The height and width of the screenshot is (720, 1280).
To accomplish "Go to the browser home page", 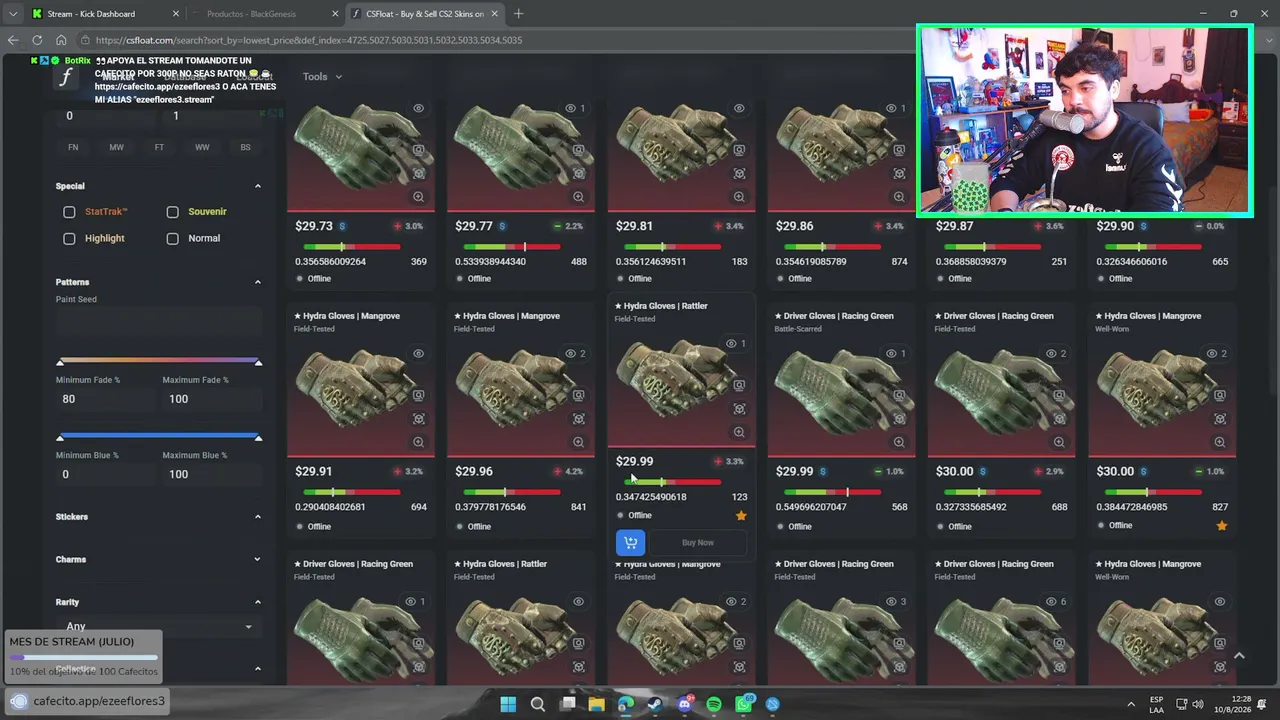I will [61, 40].
